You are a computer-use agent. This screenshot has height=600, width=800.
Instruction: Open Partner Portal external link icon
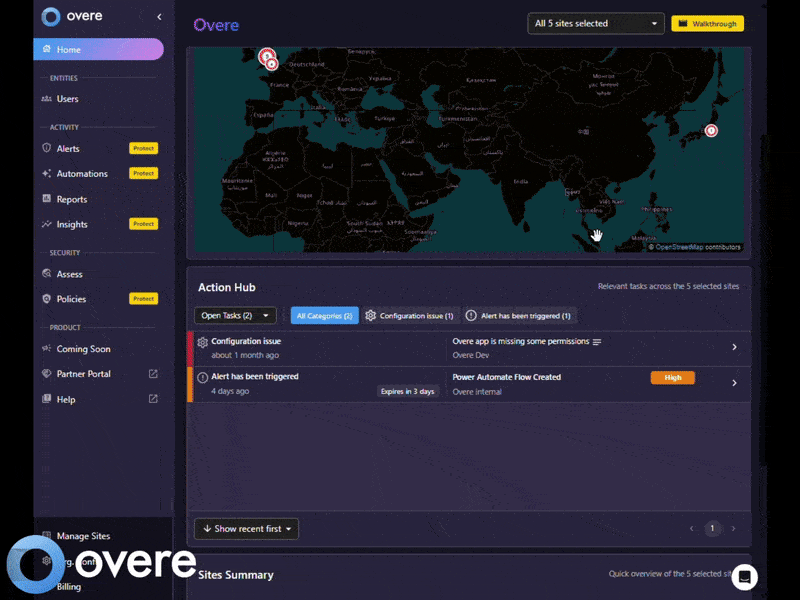(153, 373)
